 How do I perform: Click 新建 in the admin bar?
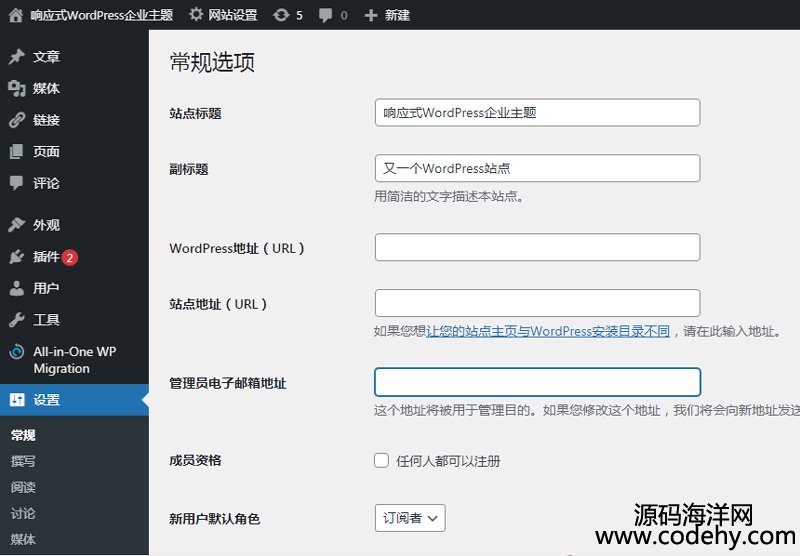tap(397, 15)
